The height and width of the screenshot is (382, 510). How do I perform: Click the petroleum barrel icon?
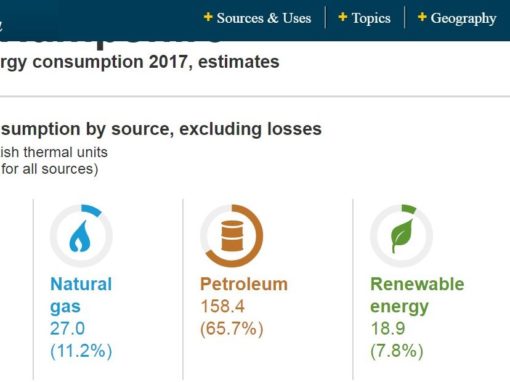coord(232,236)
